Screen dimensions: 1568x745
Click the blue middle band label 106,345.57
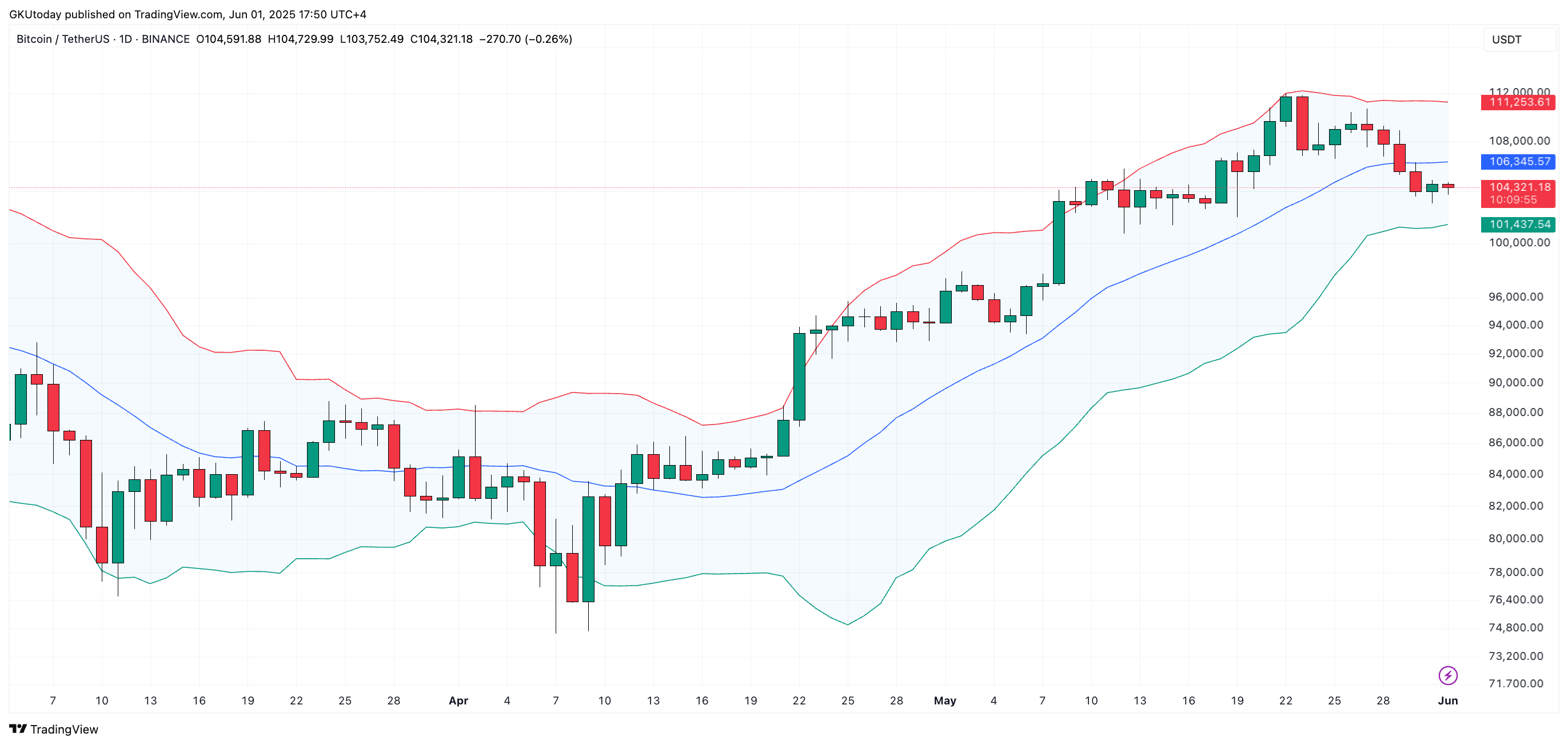coord(1518,162)
